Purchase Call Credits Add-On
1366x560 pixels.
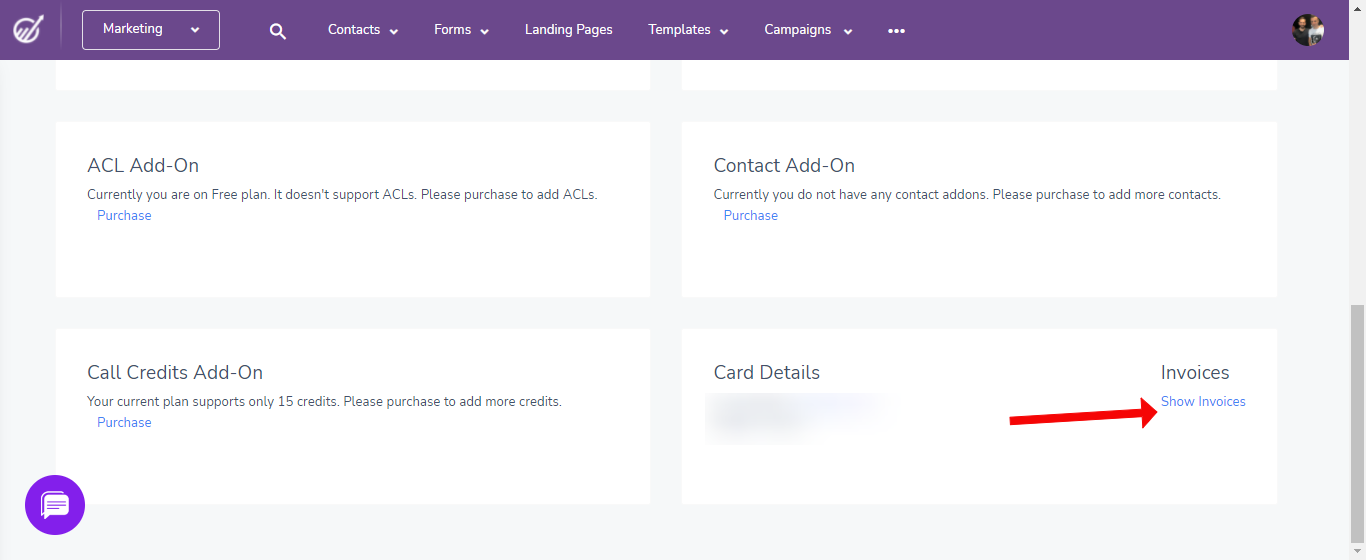124,422
